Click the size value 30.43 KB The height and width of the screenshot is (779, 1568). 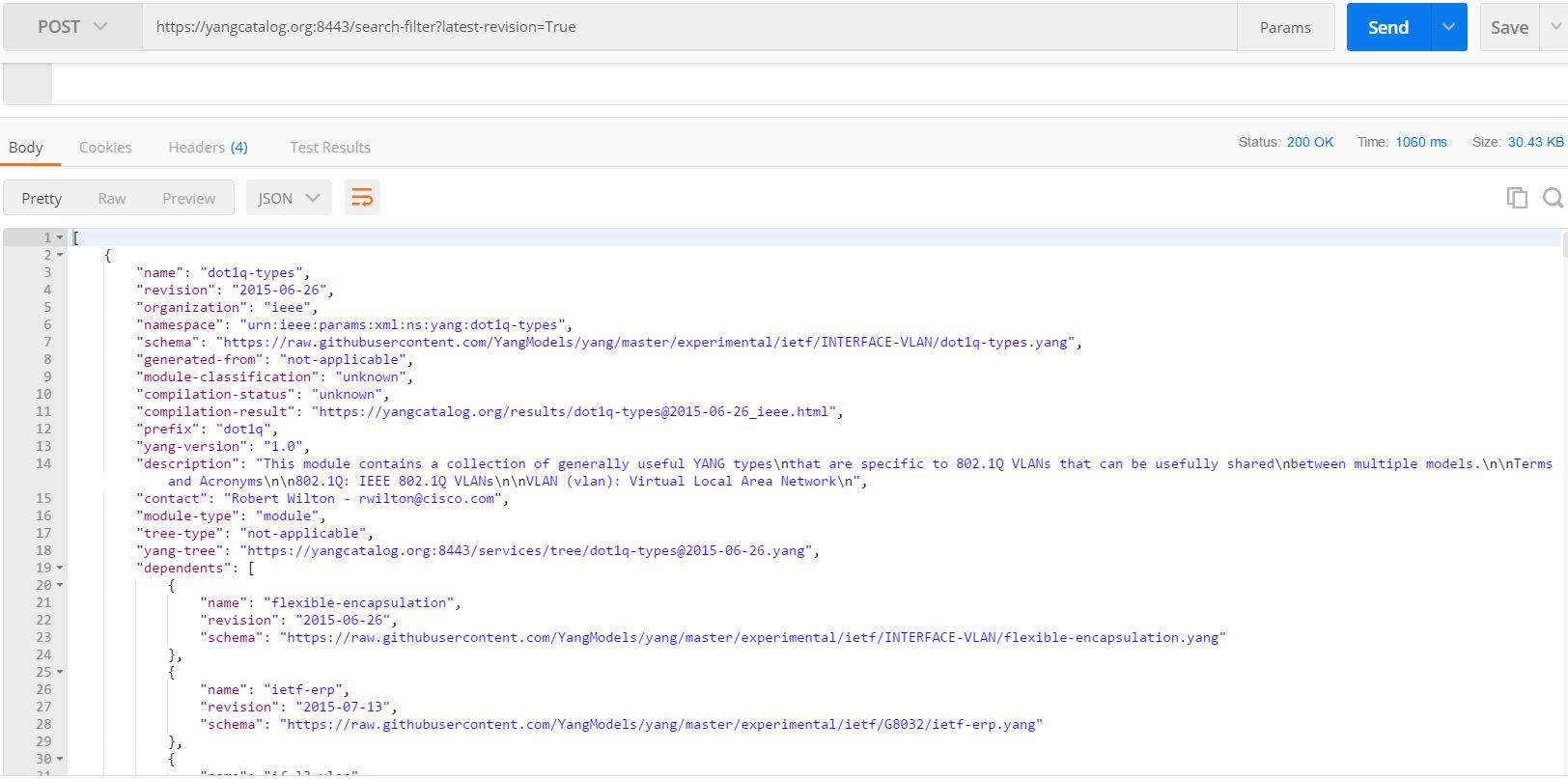pyautogui.click(x=1535, y=142)
